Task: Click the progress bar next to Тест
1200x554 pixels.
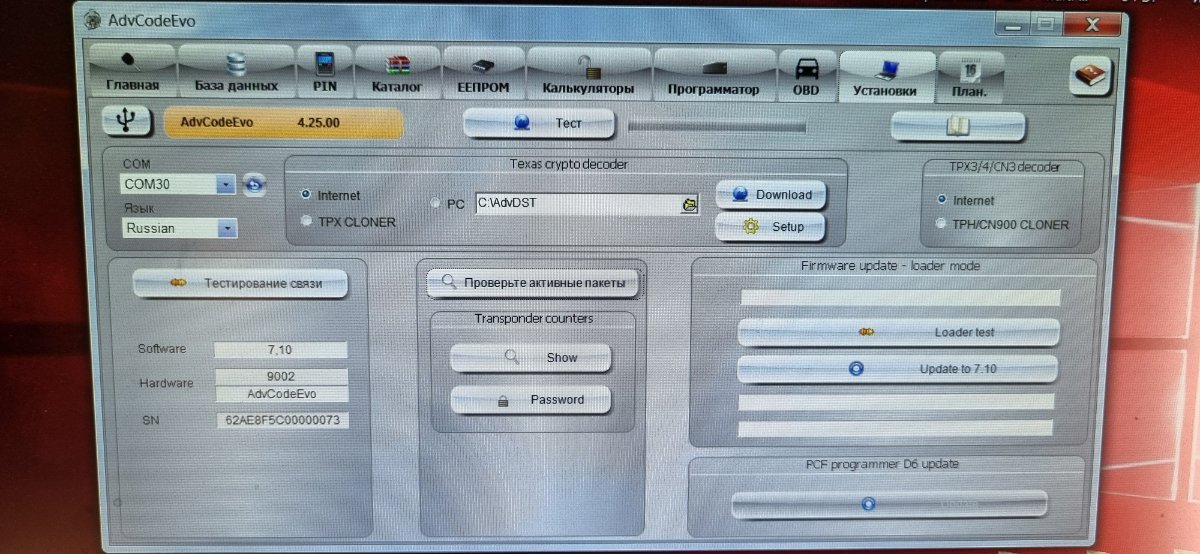Action: pos(716,126)
